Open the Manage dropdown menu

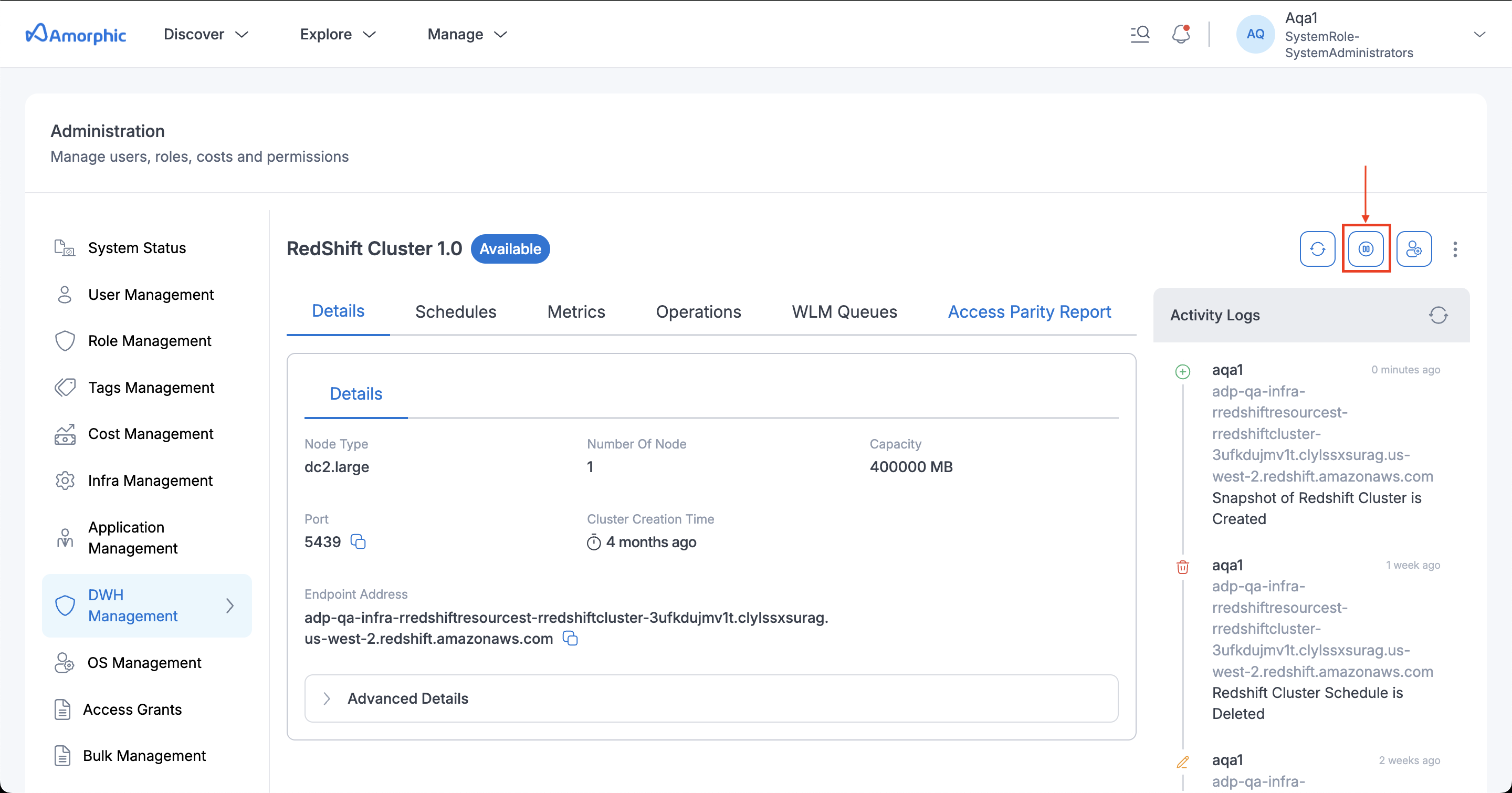467,34
